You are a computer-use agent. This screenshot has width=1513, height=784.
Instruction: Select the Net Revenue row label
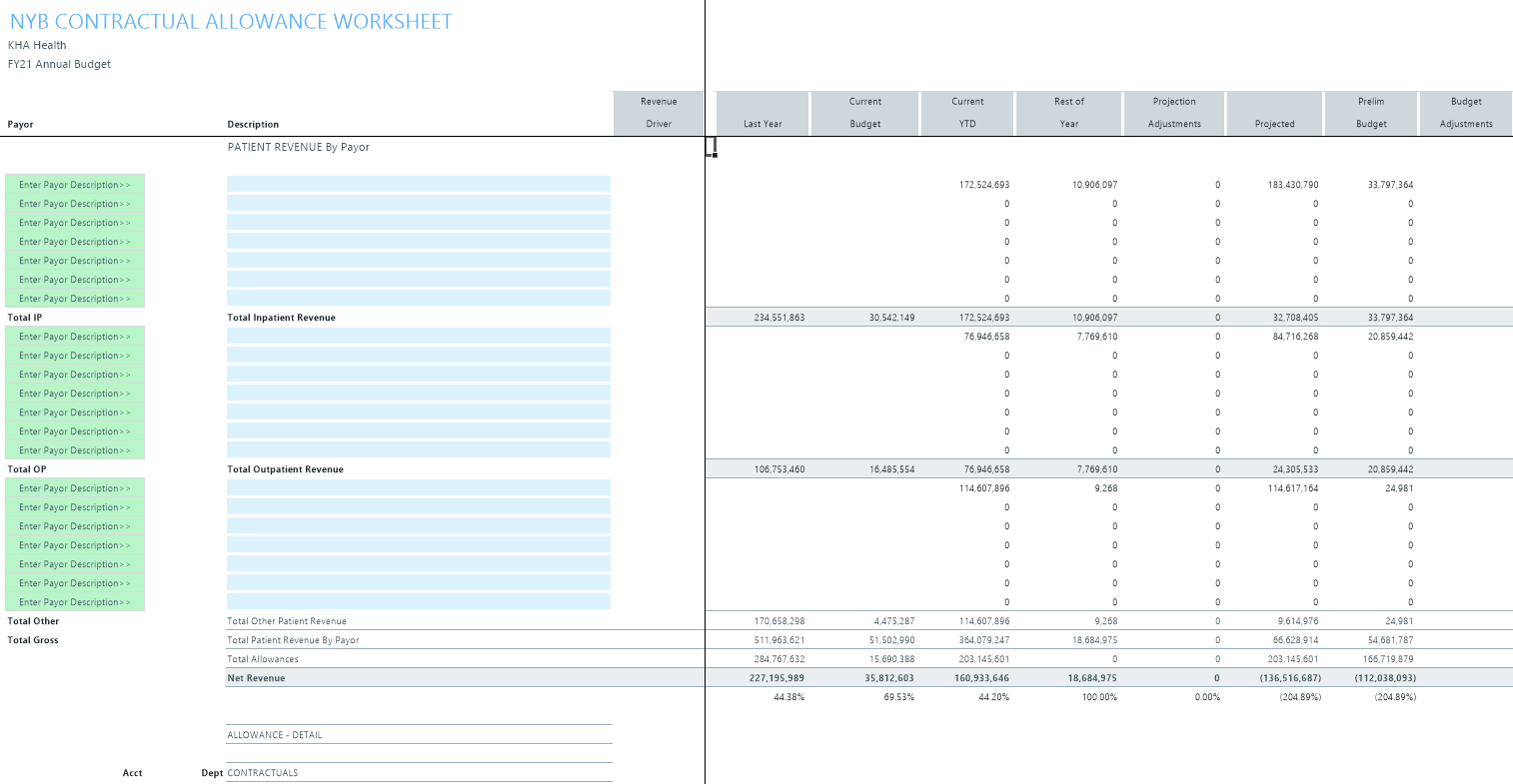(257, 678)
